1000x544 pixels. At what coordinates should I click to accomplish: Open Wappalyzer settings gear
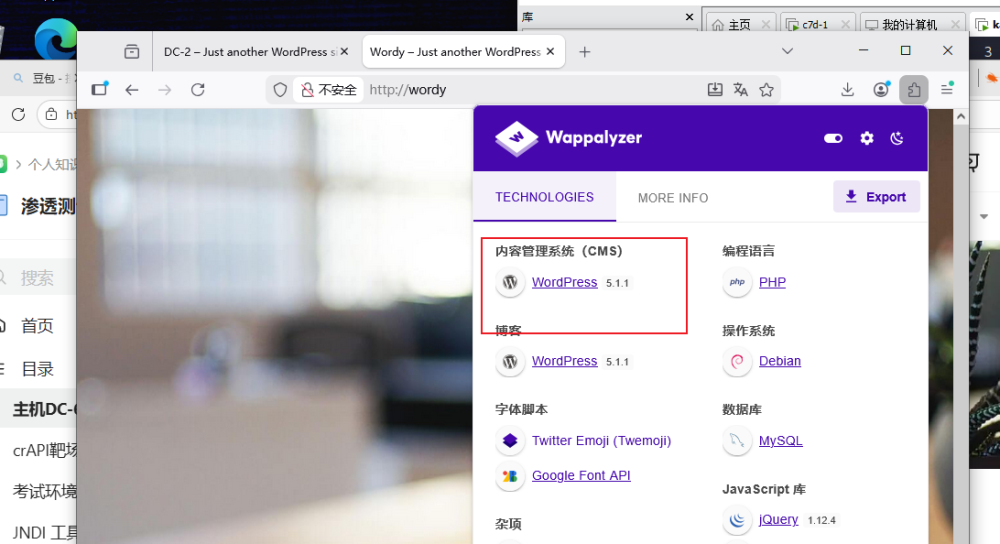867,138
